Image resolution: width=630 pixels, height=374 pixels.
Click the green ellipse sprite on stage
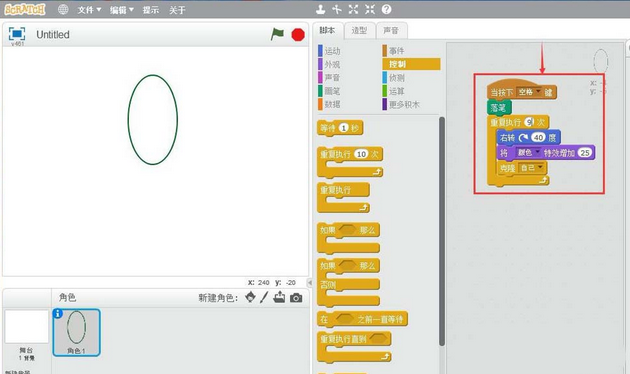pos(153,119)
